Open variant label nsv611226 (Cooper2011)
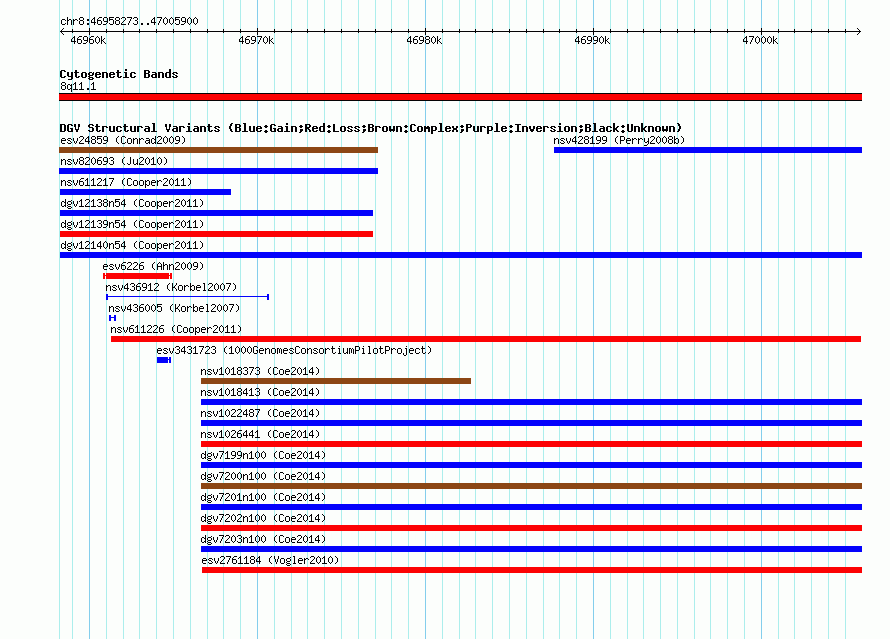Viewport: 890px width, 639px height. (x=176, y=329)
